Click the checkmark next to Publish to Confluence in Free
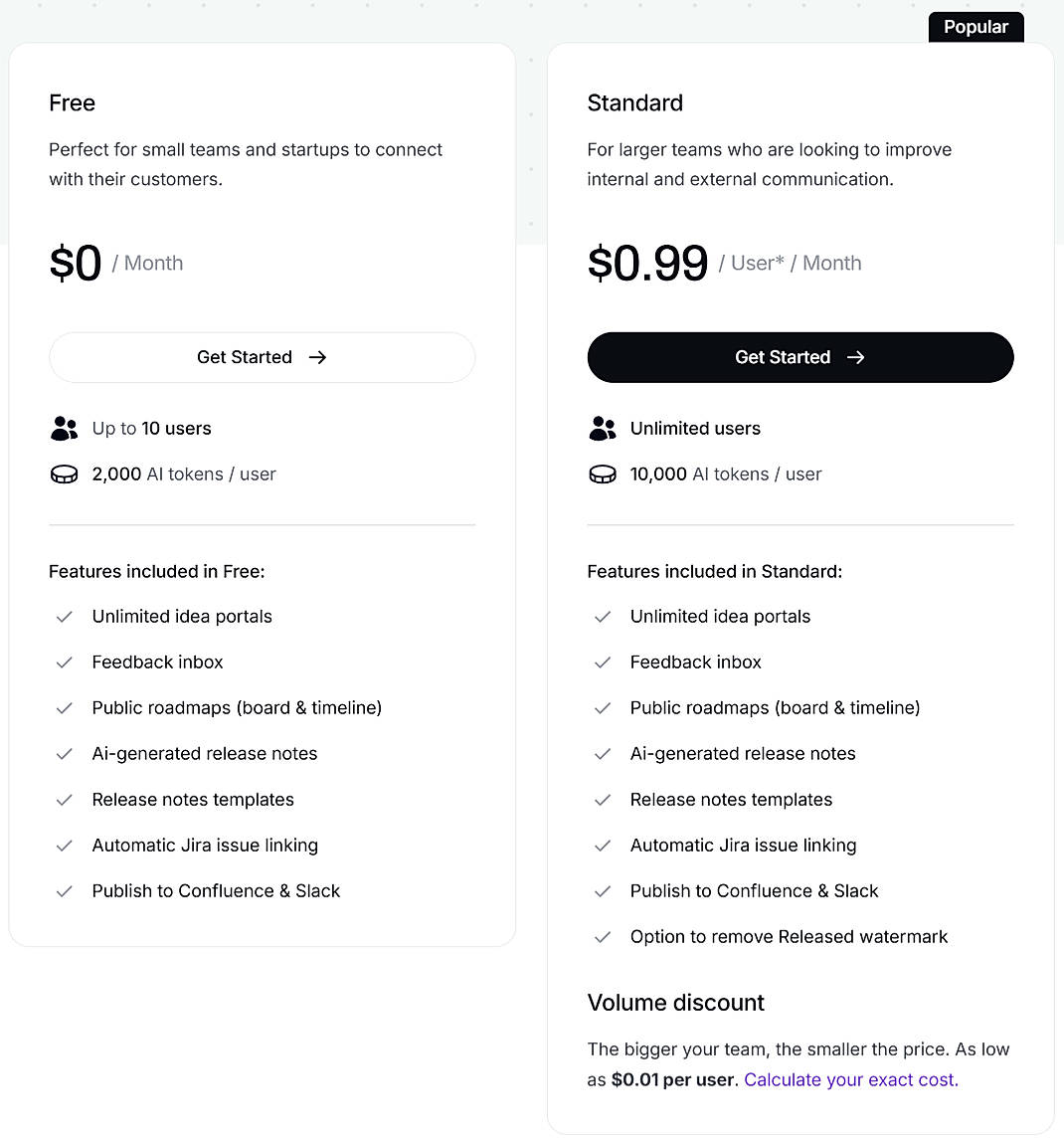This screenshot has width=1064, height=1138. (65, 891)
